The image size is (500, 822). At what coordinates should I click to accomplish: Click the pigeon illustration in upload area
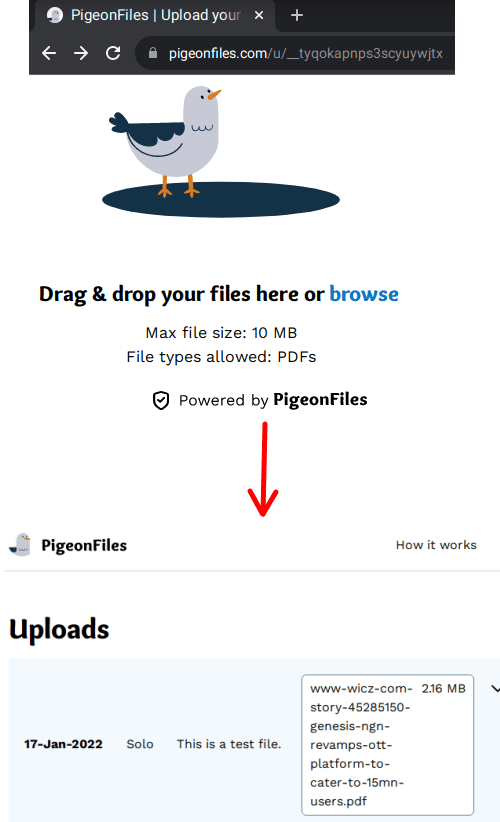pos(221,151)
